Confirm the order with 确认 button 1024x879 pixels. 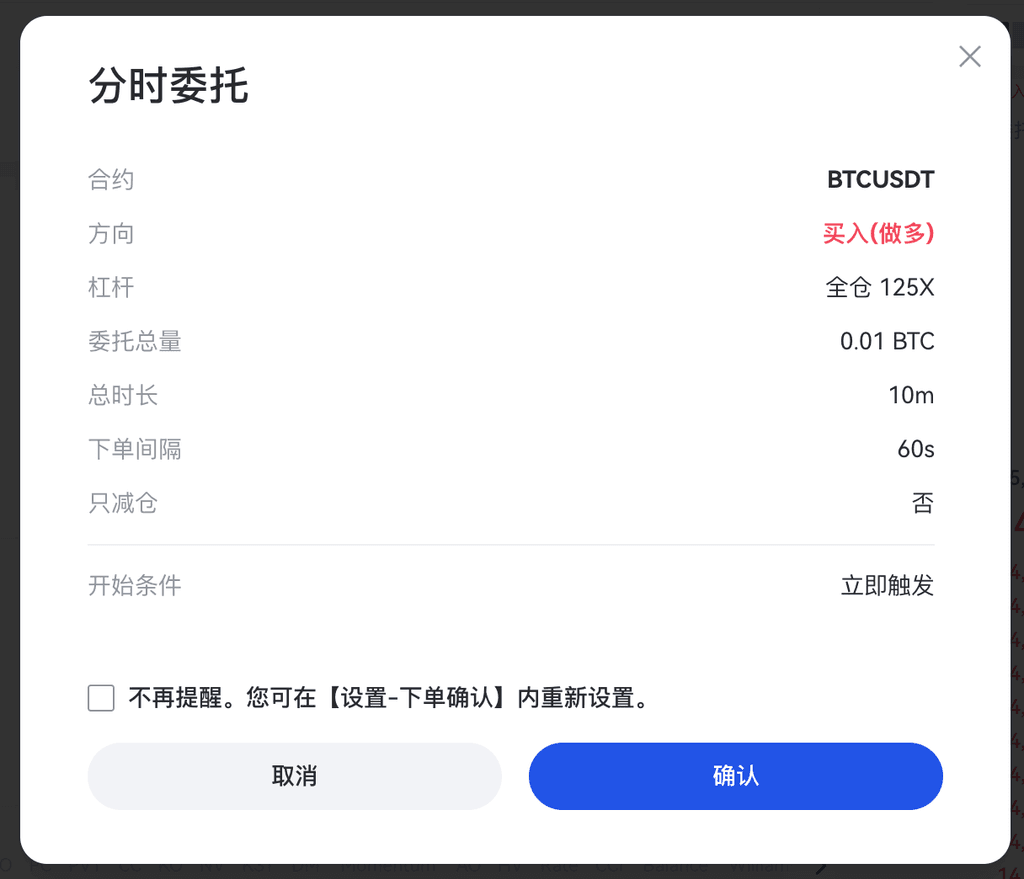pos(735,776)
